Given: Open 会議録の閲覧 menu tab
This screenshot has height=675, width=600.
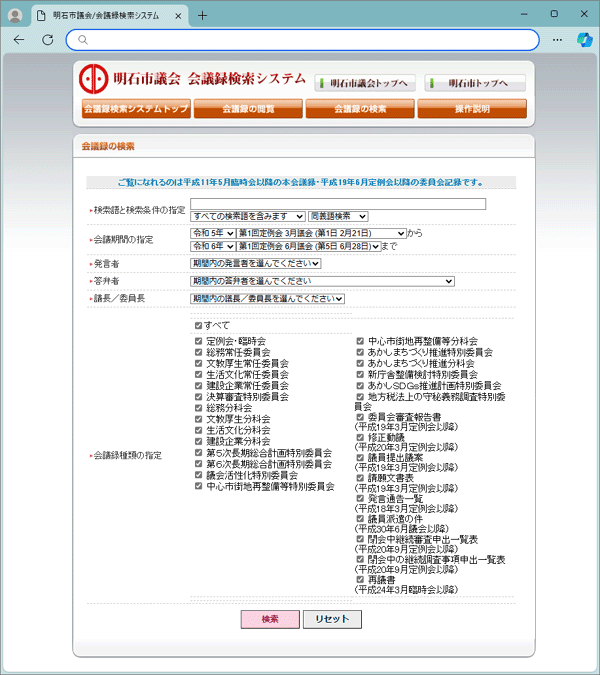Looking at the screenshot, I should click(248, 108).
